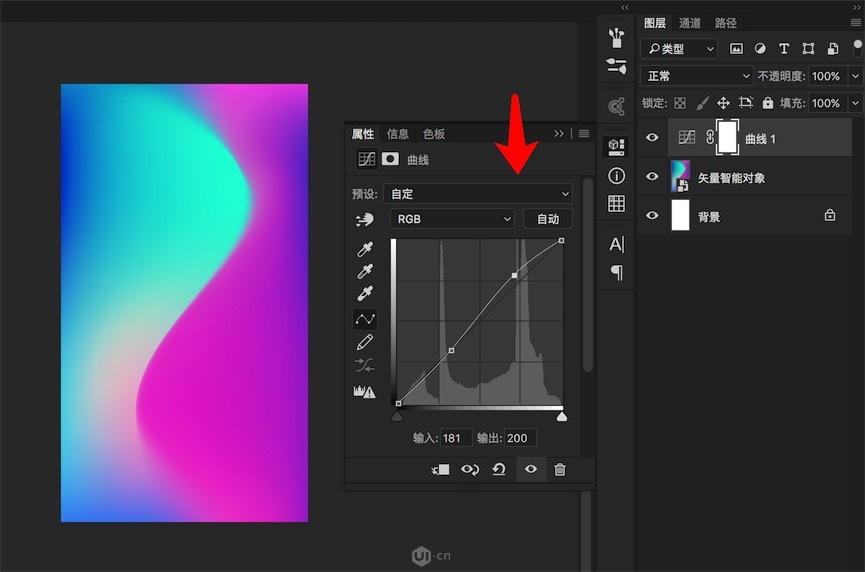This screenshot has width=865, height=572.
Task: Expand Properties panel double-chevron
Action: point(559,133)
